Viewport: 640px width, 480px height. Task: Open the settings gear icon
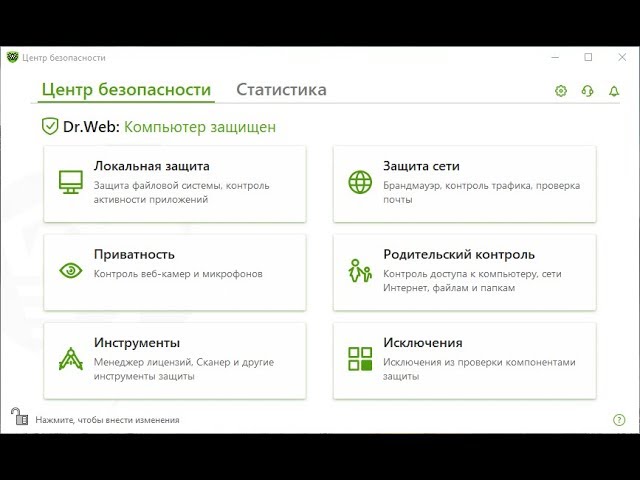click(561, 91)
